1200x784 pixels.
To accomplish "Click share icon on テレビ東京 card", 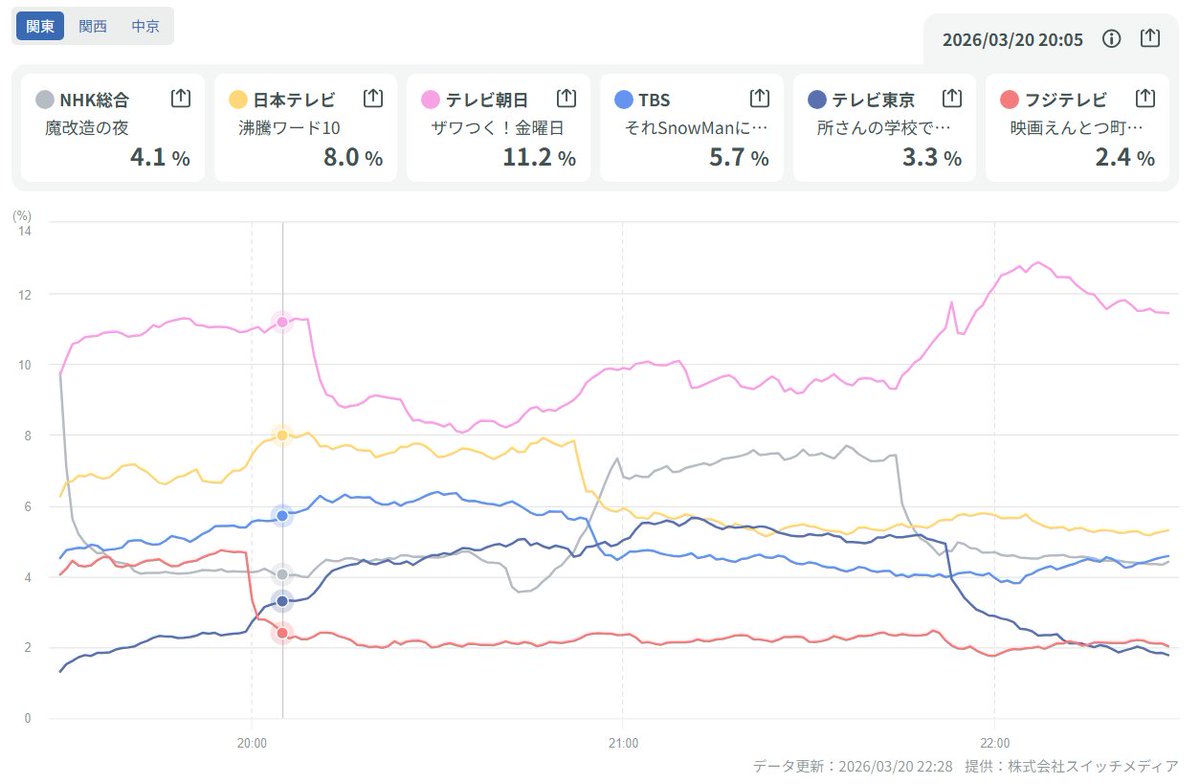I will (952, 98).
